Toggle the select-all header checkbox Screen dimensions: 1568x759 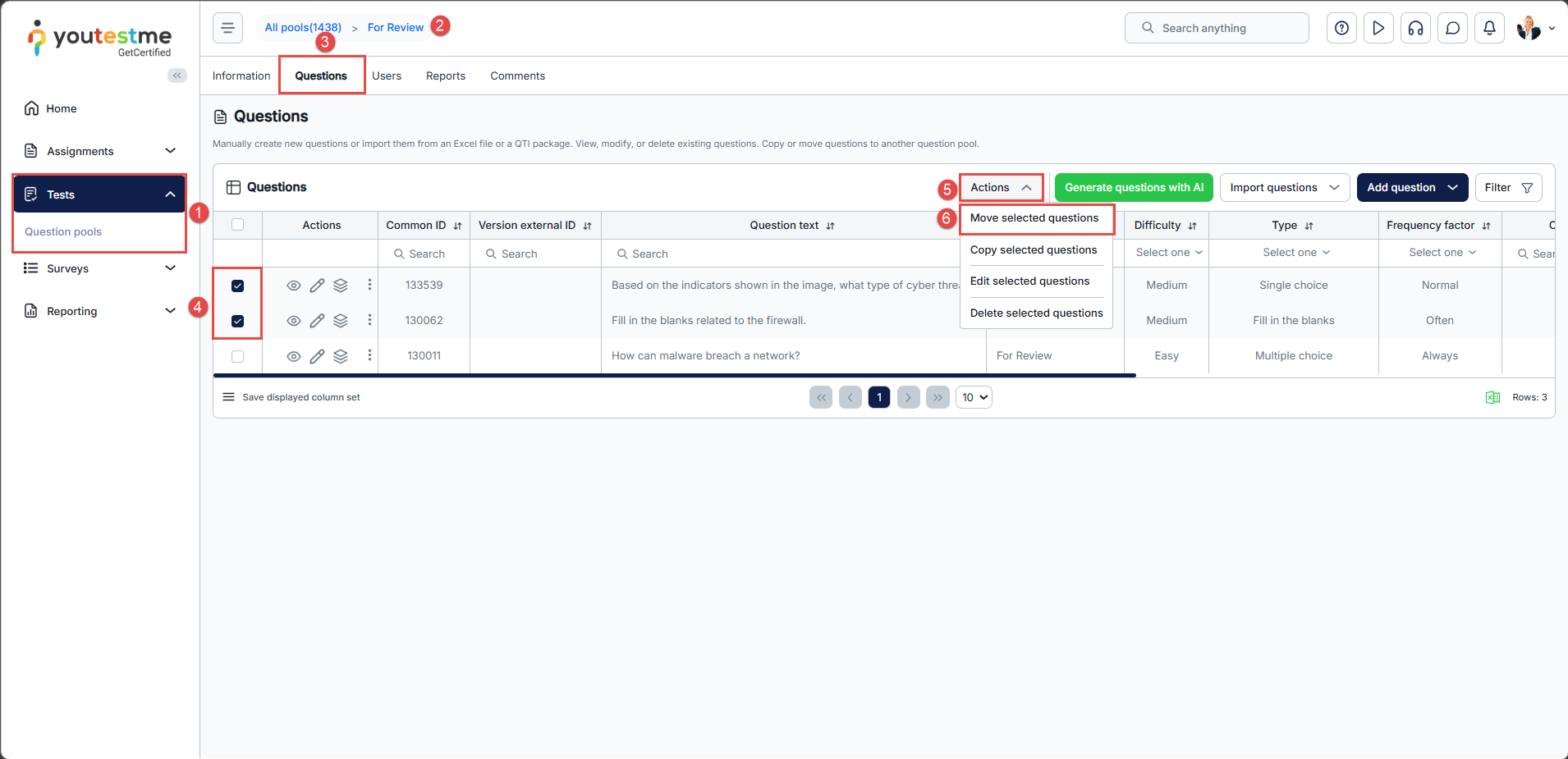tap(238, 225)
